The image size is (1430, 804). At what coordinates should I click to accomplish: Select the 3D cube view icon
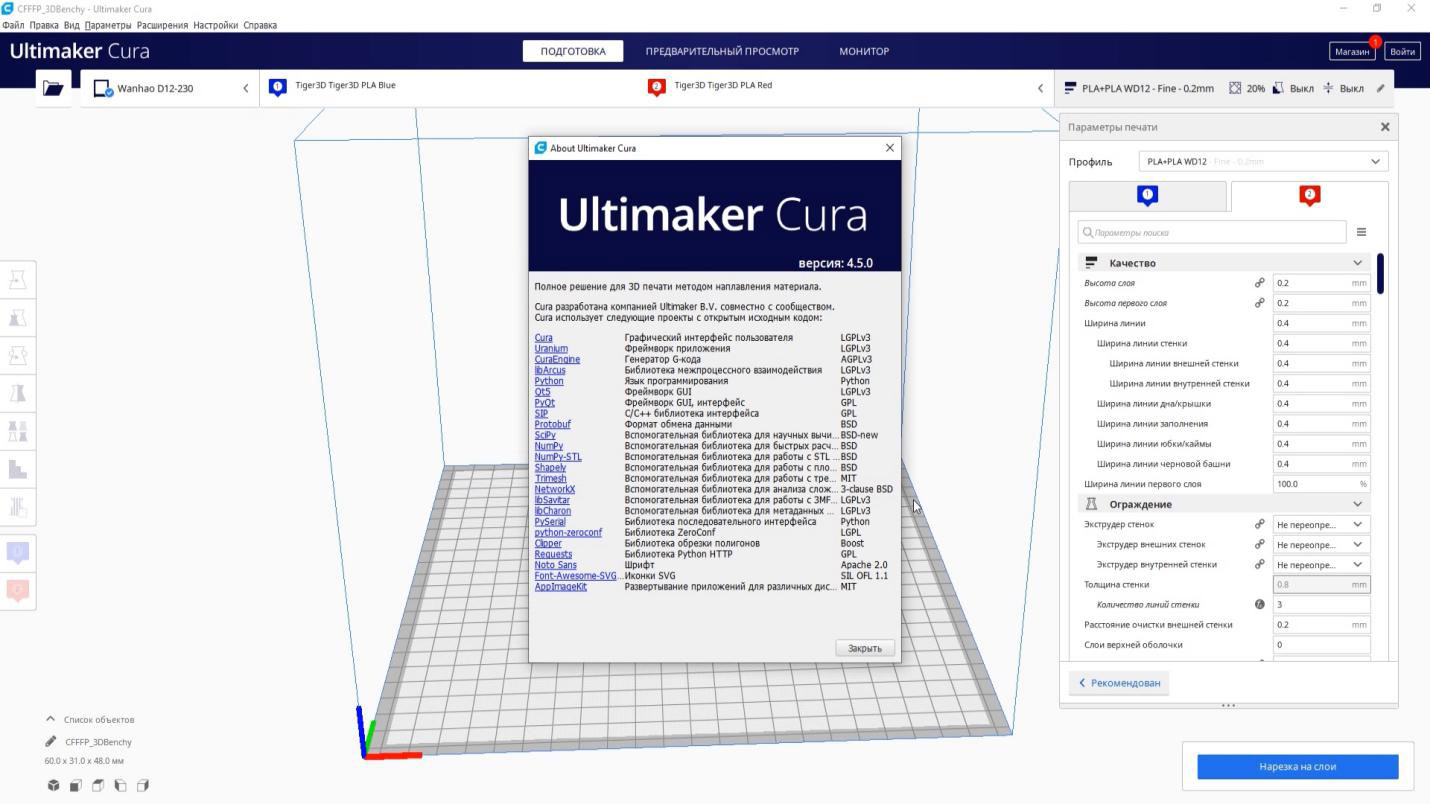click(53, 786)
